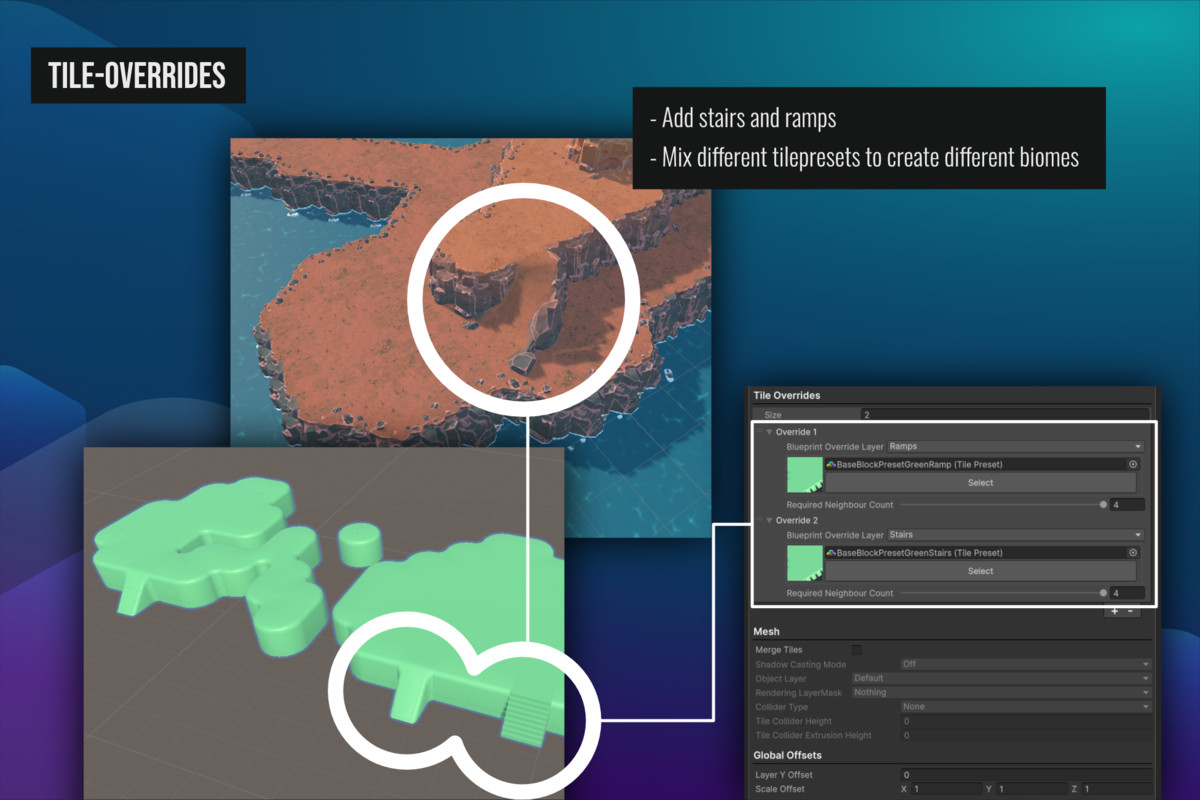The width and height of the screenshot is (1200, 800).
Task: Click the Tile Collider Extrusion Height field
Action: [x=1026, y=735]
